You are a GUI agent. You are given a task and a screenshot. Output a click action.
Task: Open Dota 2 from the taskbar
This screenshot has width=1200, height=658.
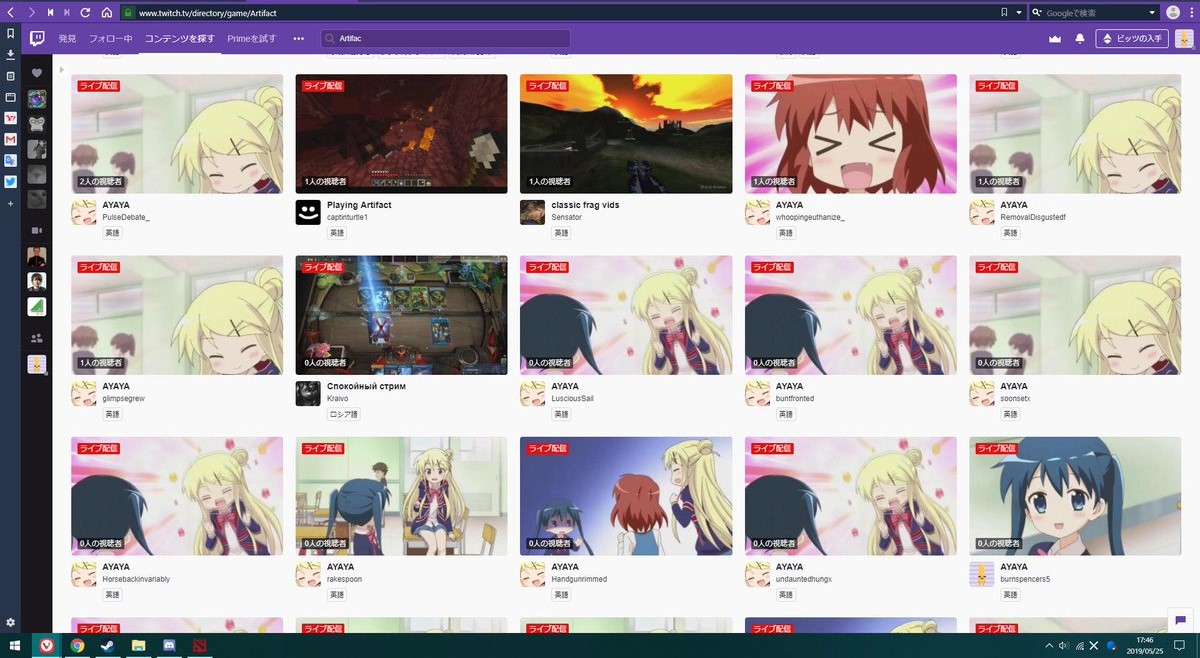(x=201, y=646)
